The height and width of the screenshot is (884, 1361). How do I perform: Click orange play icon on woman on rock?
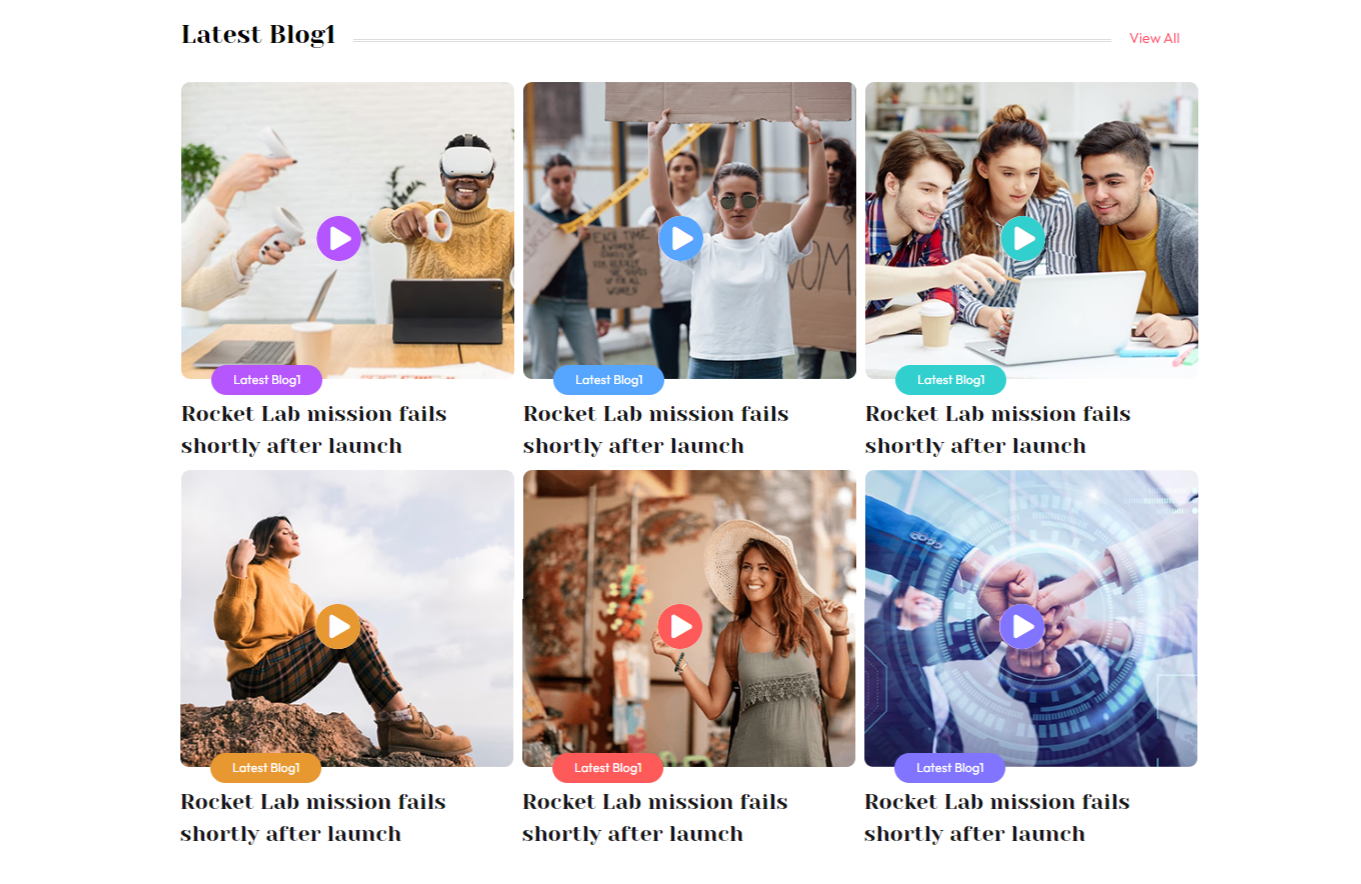[x=338, y=626]
